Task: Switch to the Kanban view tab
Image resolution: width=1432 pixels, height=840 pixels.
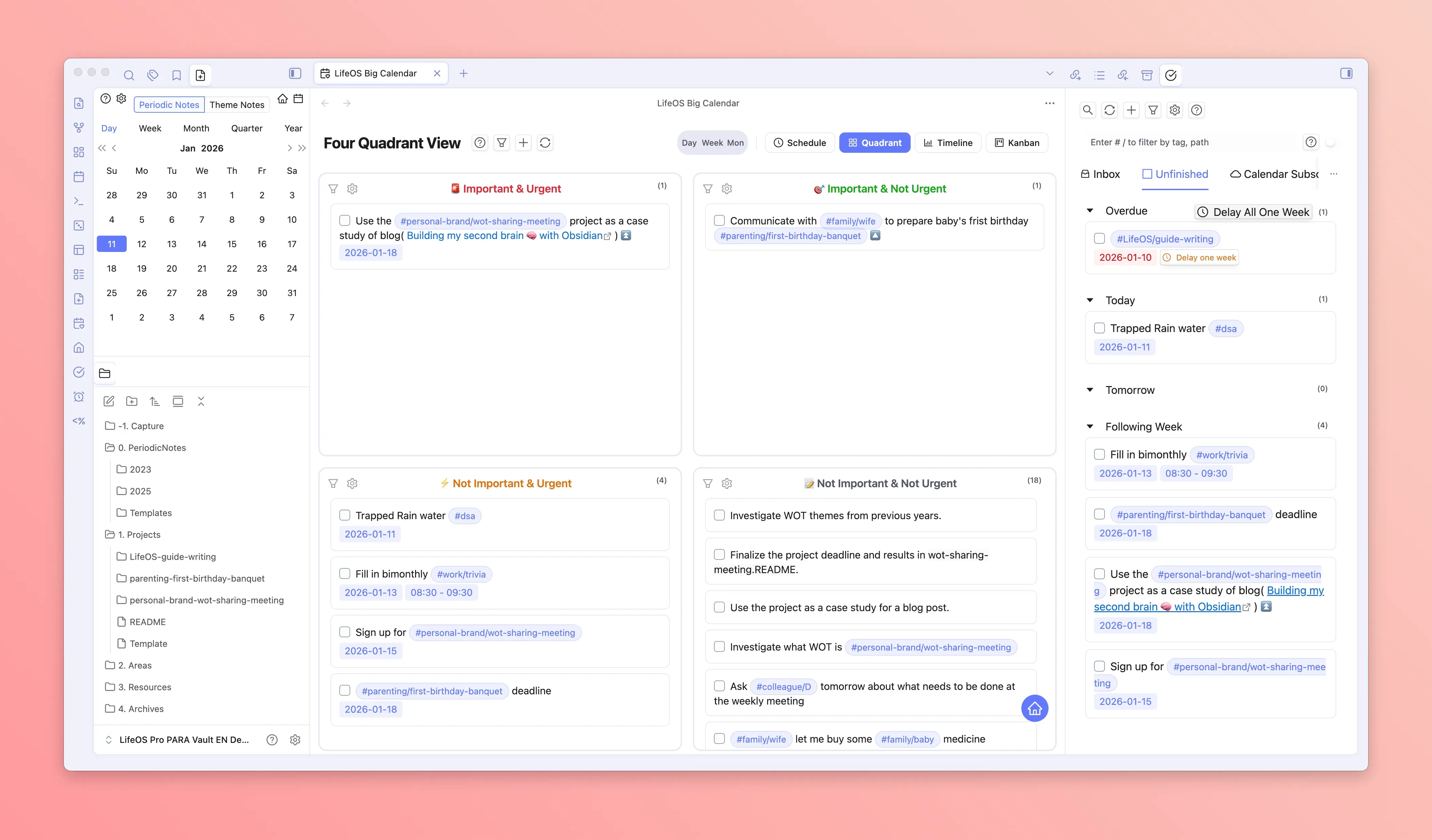Action: coord(1017,143)
